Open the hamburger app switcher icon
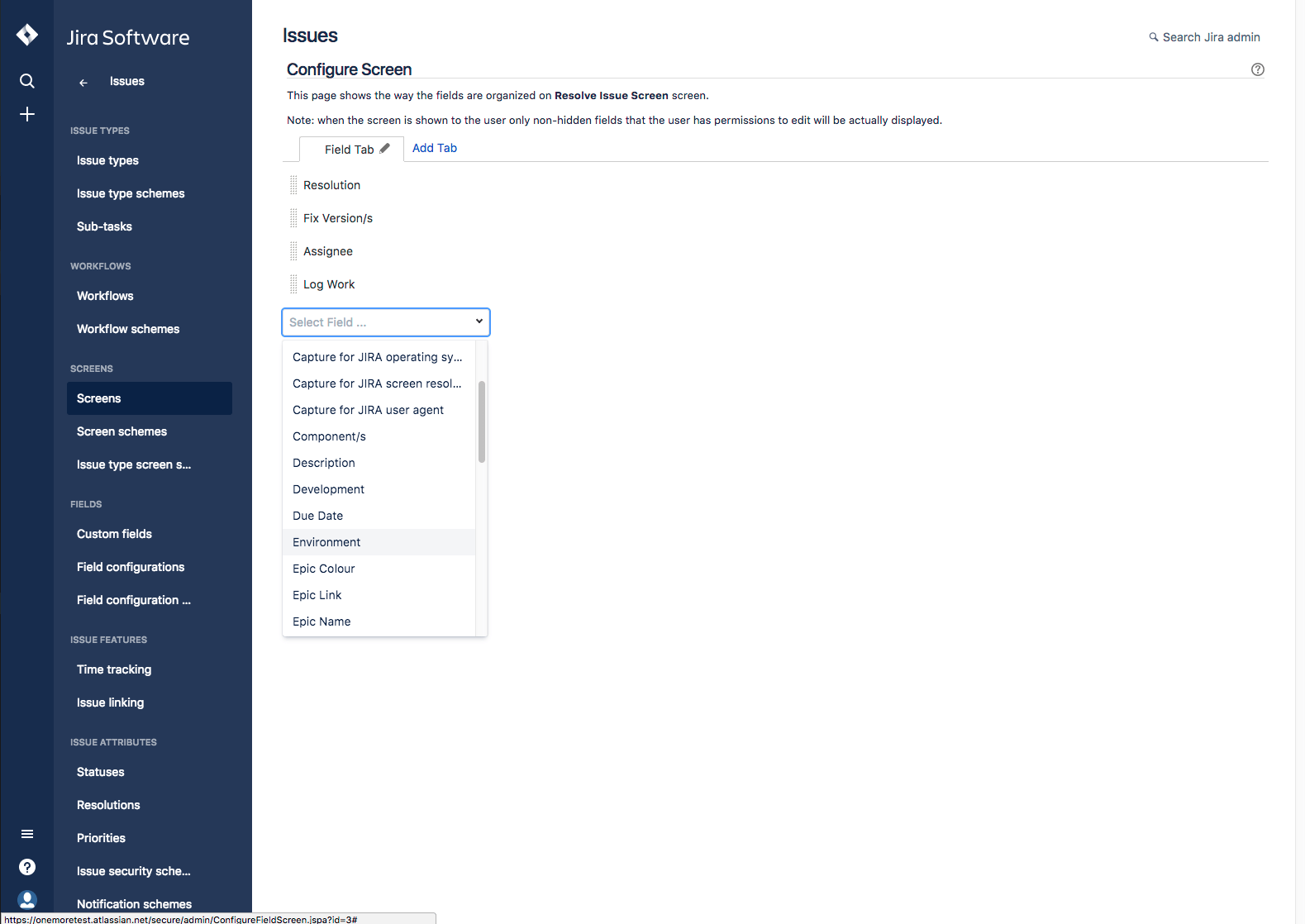Image resolution: width=1305 pixels, height=924 pixels. pyautogui.click(x=27, y=834)
